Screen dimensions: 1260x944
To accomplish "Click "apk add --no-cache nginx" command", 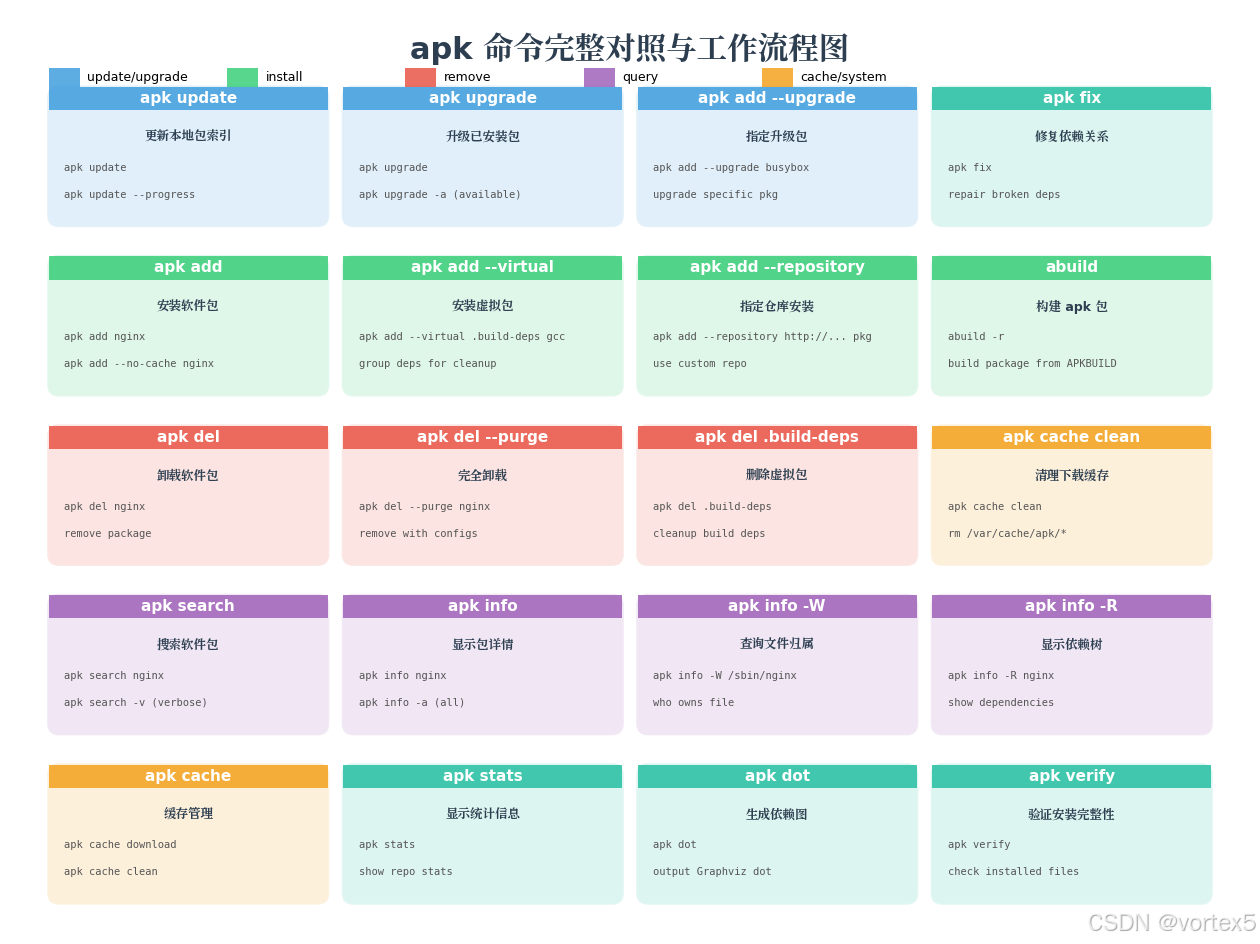I will pos(139,364).
